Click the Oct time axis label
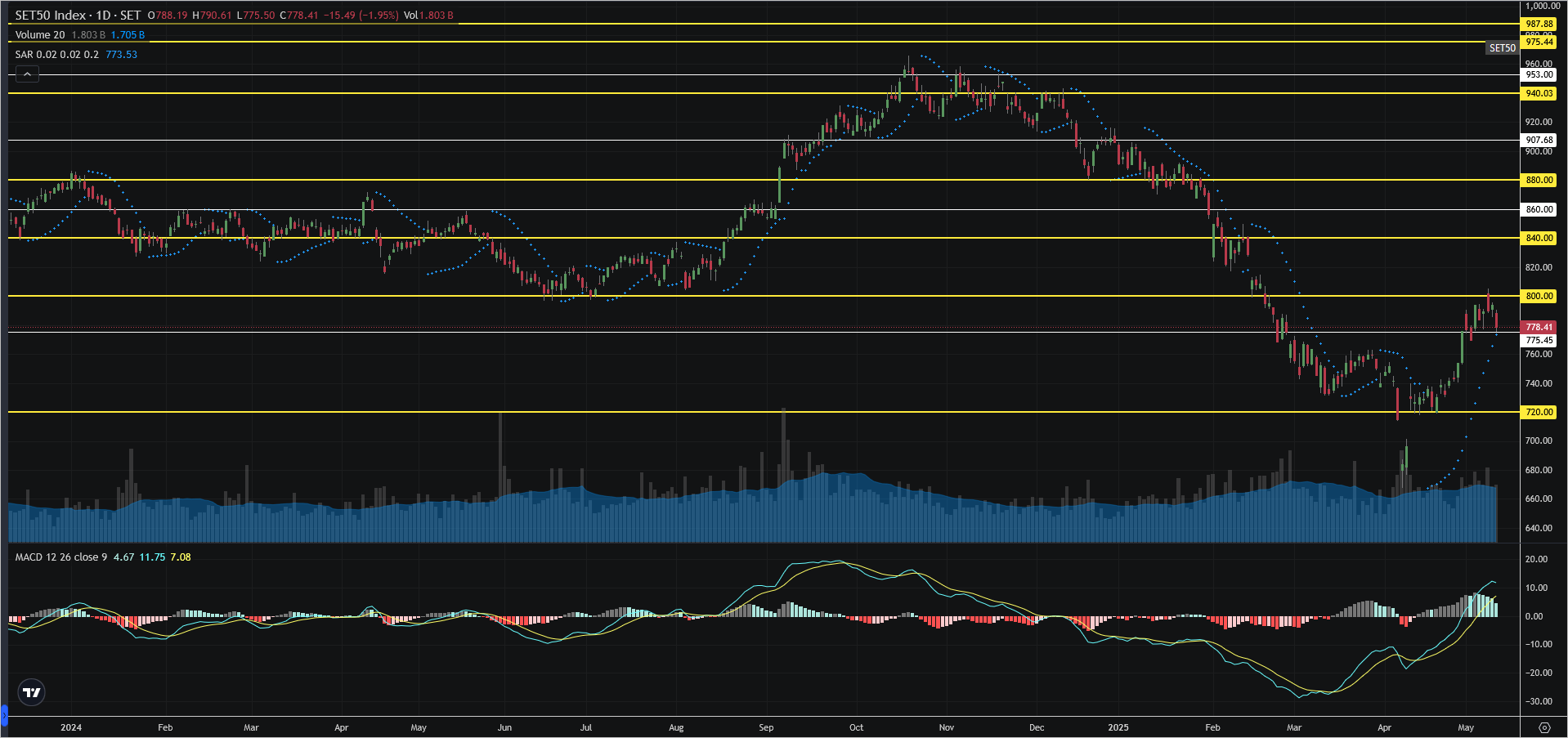1568x738 pixels. [856, 727]
